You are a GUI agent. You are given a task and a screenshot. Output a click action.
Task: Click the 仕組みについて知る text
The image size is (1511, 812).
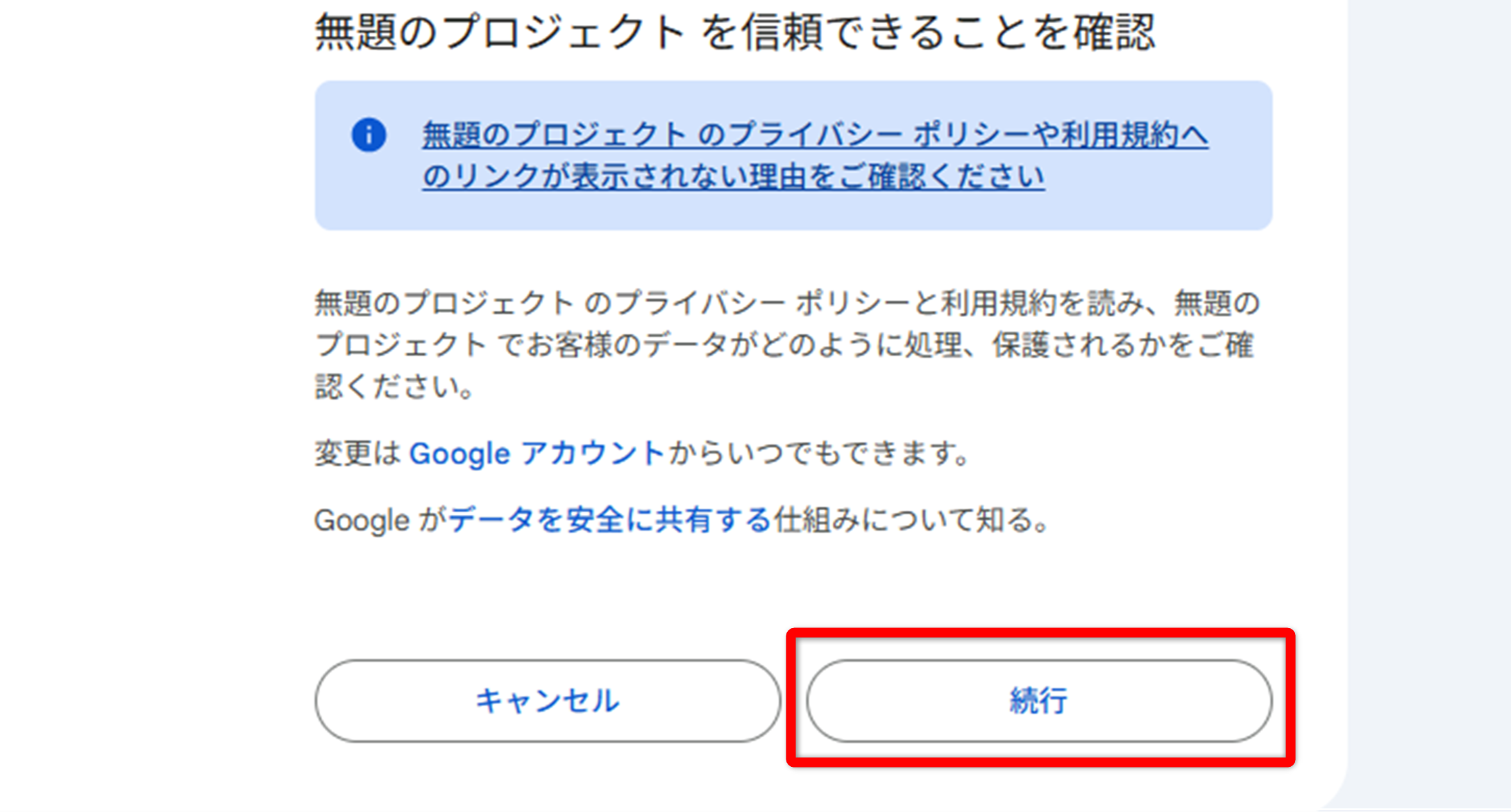click(912, 520)
